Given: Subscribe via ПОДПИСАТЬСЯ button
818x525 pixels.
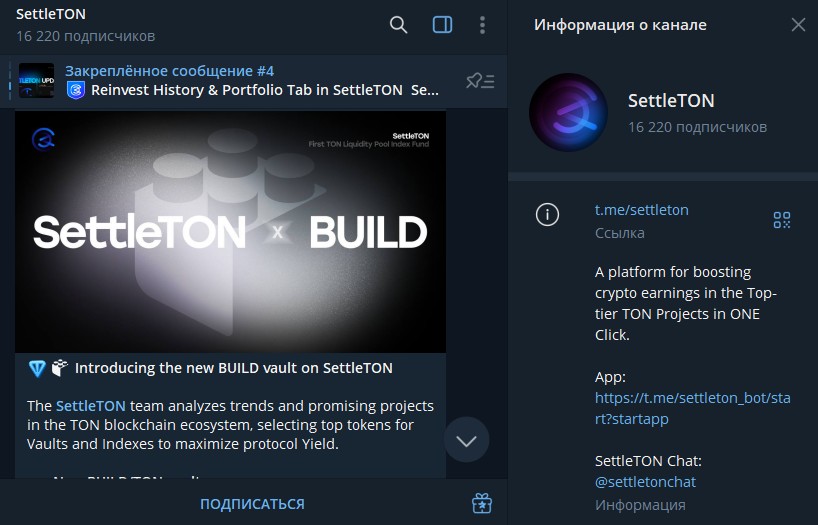Looking at the screenshot, I should tap(252, 504).
